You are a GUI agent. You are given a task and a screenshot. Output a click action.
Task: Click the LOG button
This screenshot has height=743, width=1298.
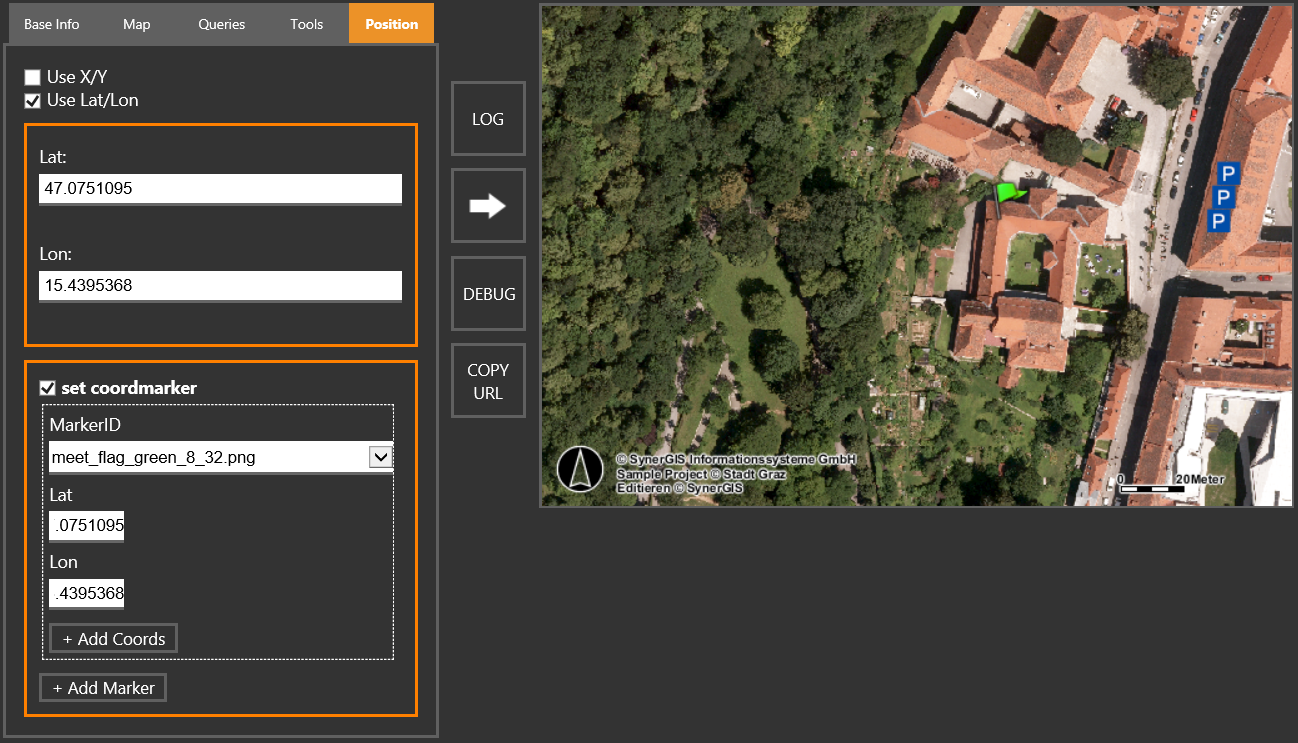(488, 118)
